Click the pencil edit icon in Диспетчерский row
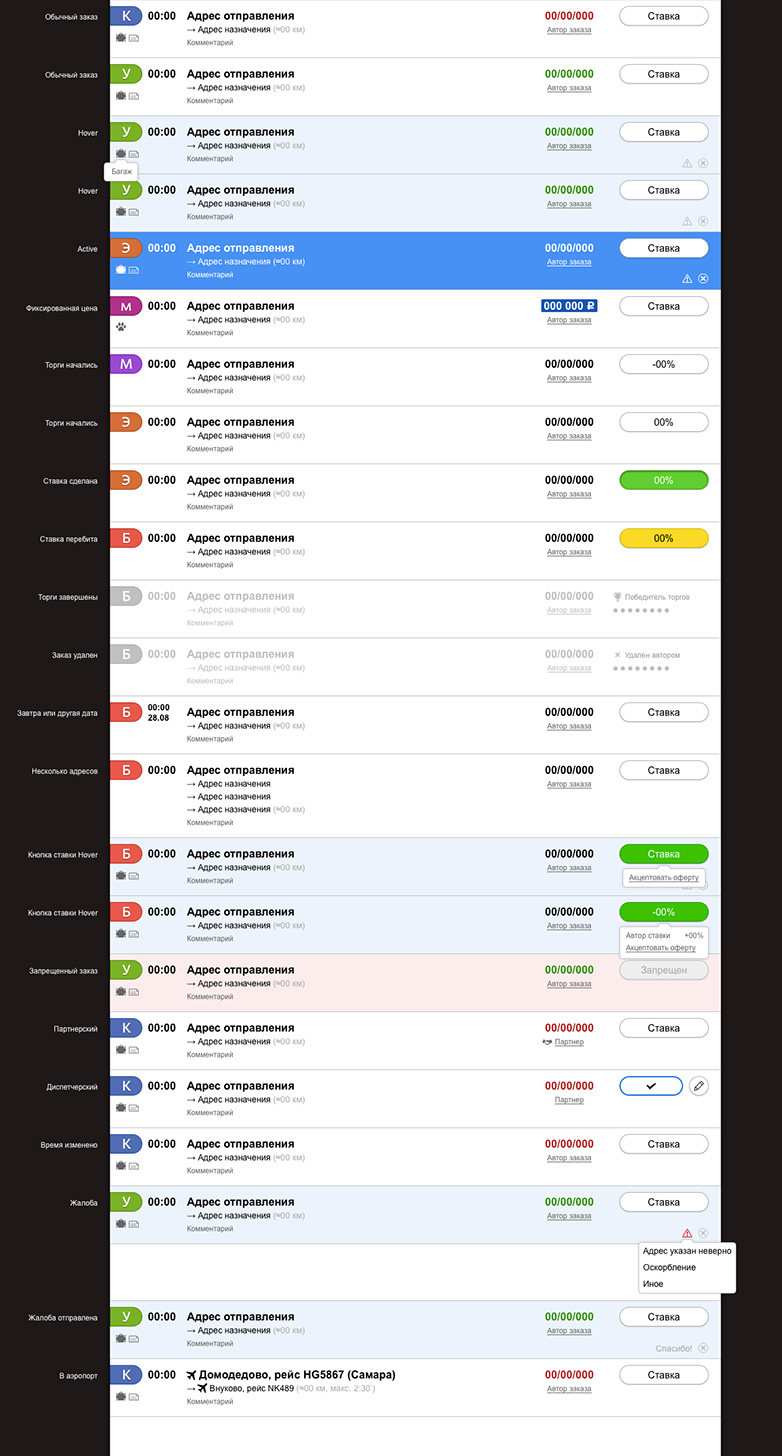The width and height of the screenshot is (782, 1456). pos(699,1086)
